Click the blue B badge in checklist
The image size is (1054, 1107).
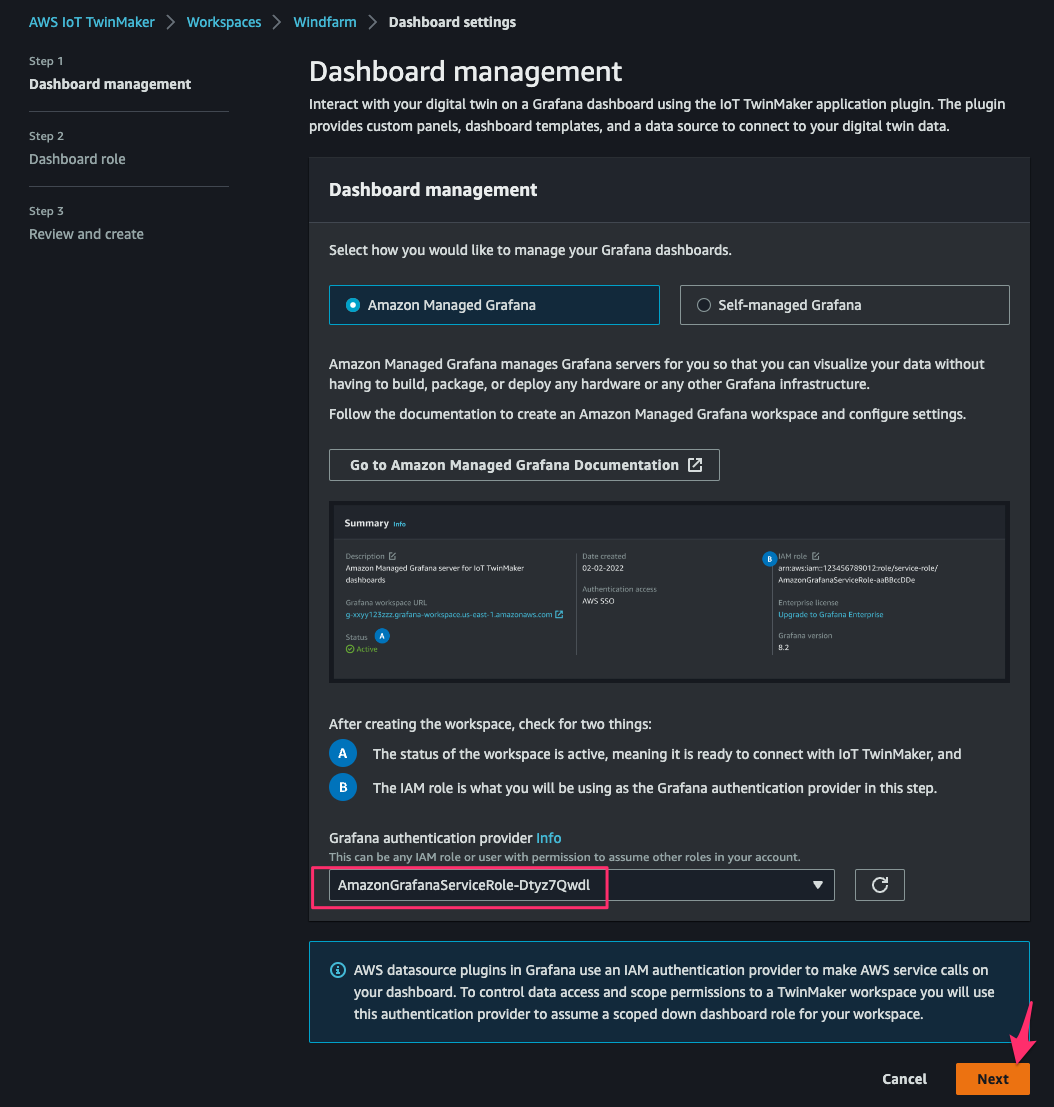[342, 787]
